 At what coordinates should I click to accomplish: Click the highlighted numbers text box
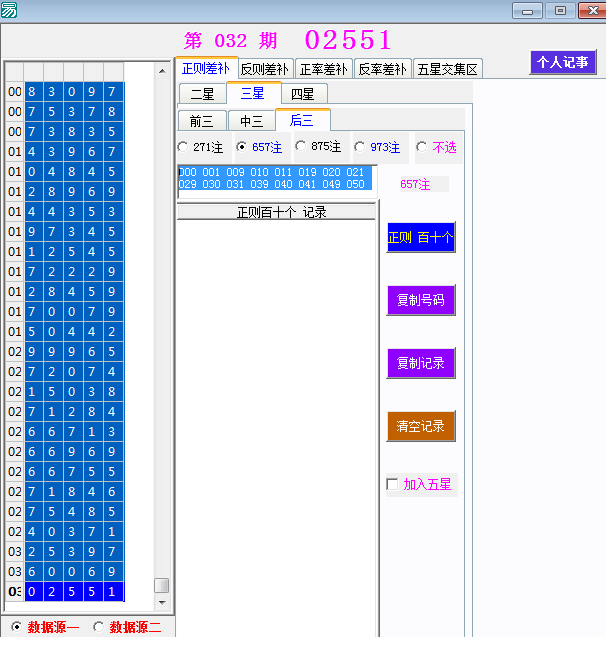(x=277, y=182)
